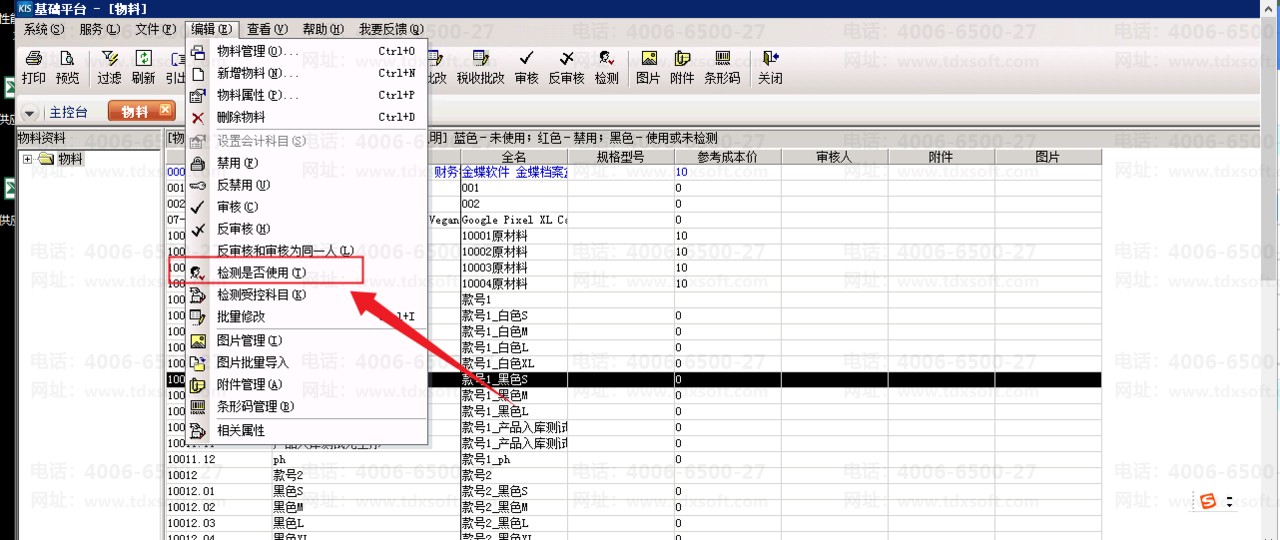The width and height of the screenshot is (1280, 540).
Task: Expand the 物料 tree node
Action: coord(27,159)
